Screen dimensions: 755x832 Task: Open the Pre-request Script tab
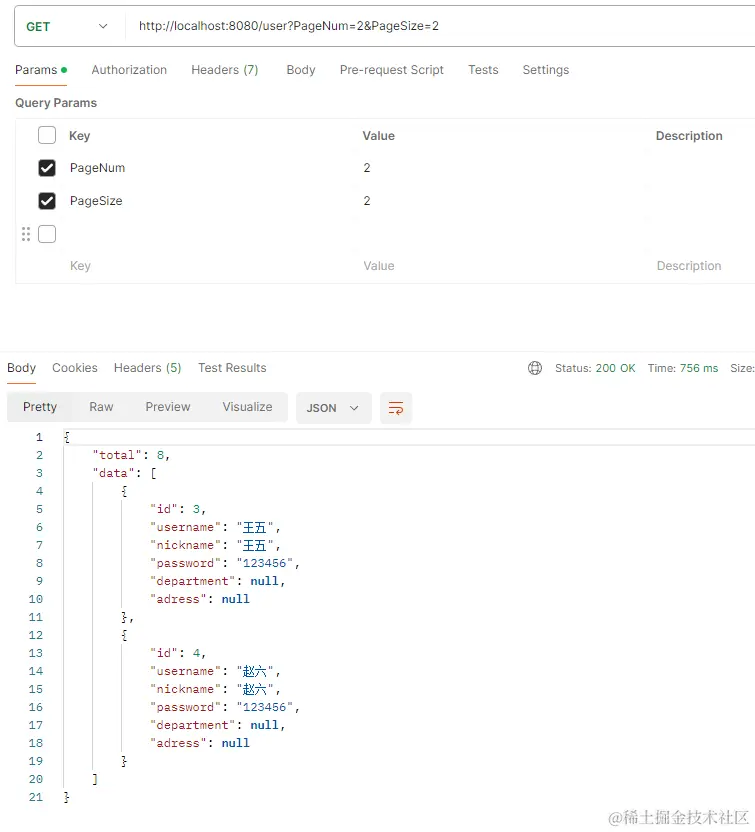[x=392, y=70]
